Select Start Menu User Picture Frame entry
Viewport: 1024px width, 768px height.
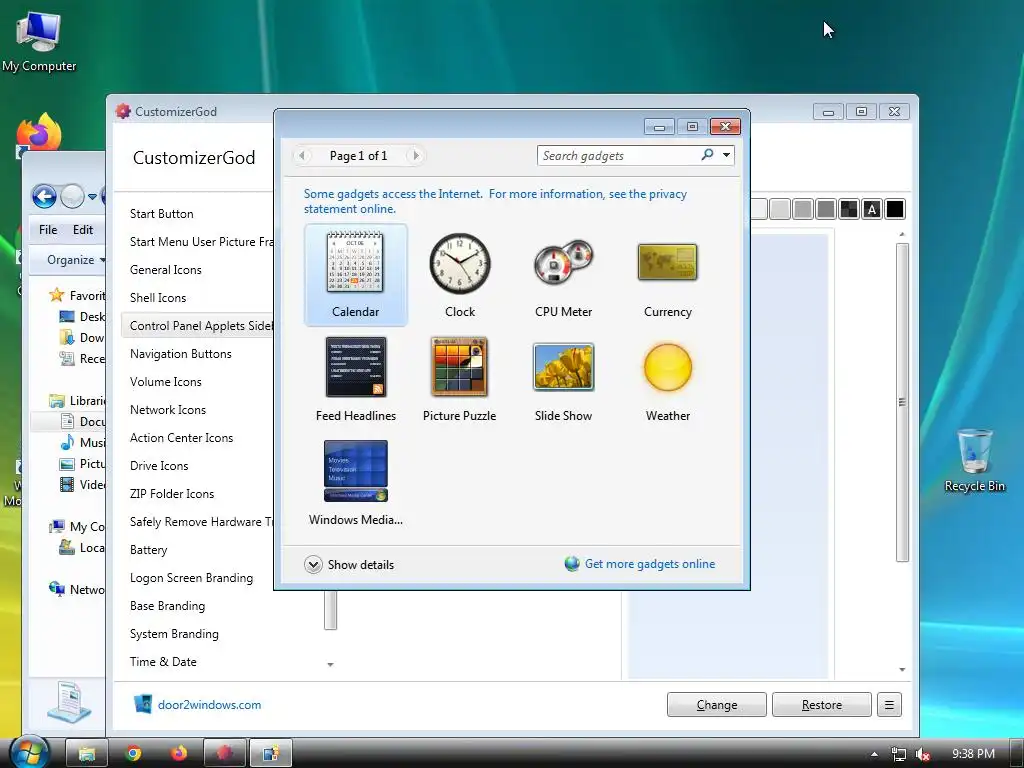tap(201, 242)
